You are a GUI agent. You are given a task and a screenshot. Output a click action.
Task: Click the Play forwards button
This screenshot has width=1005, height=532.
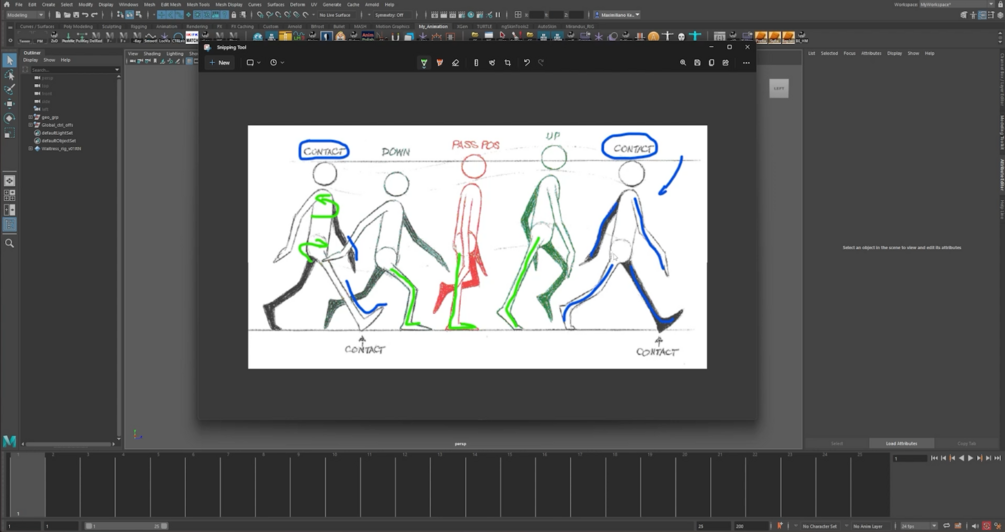pyautogui.click(x=970, y=458)
